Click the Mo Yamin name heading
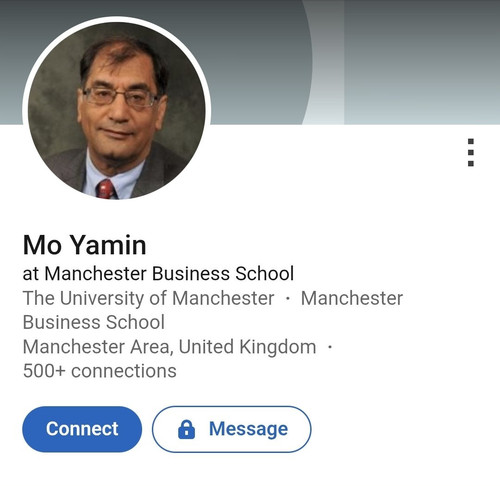500x486 pixels. 84,245
